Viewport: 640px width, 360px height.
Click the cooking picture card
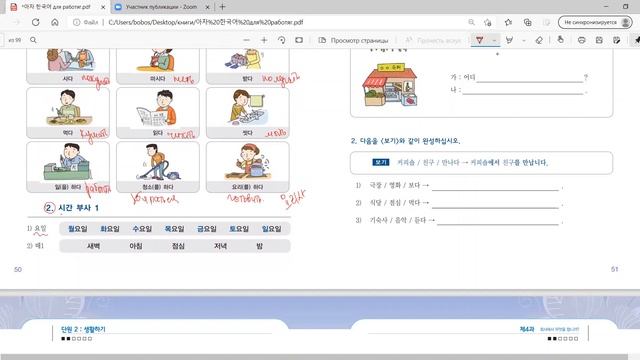[x=248, y=167]
